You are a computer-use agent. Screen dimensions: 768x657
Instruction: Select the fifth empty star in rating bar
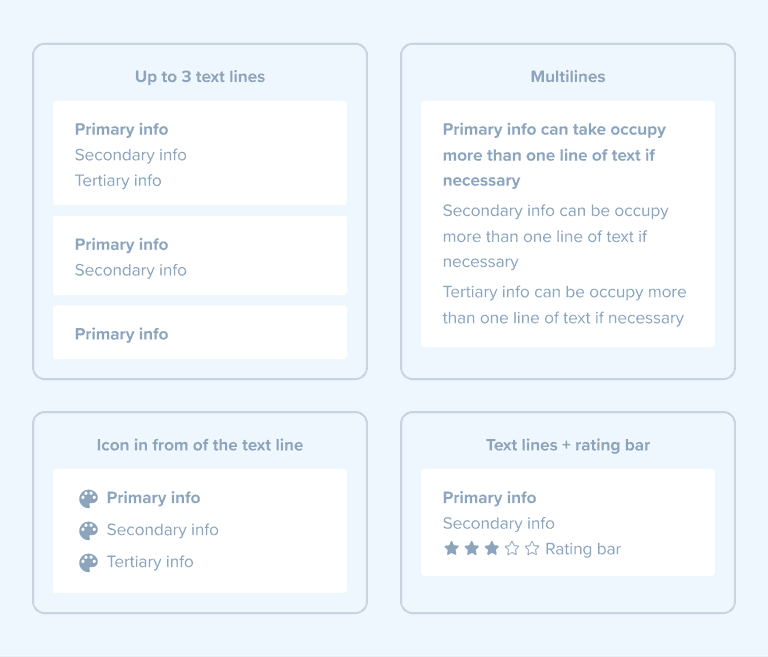coord(532,548)
